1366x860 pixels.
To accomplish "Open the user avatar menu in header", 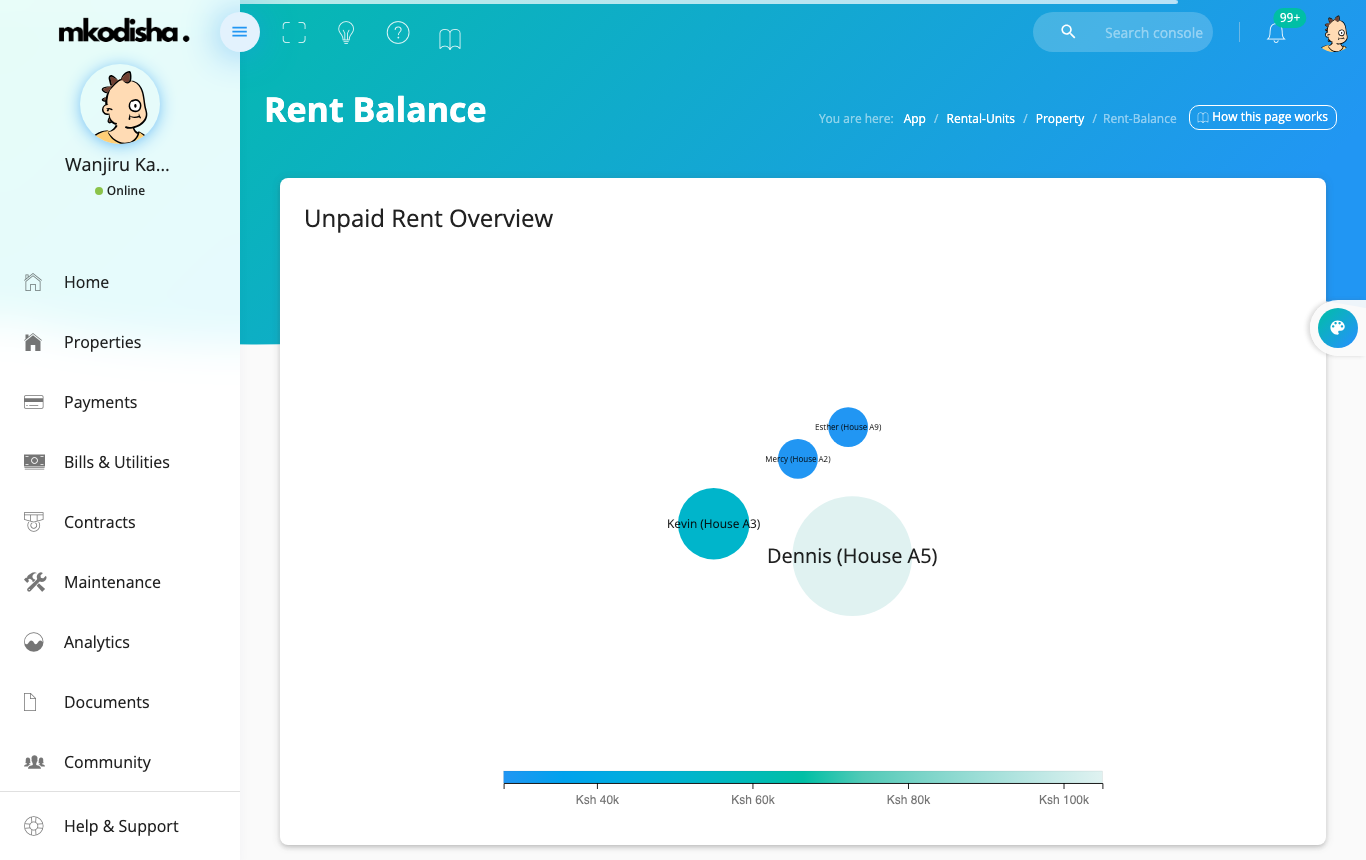I will point(1335,34).
